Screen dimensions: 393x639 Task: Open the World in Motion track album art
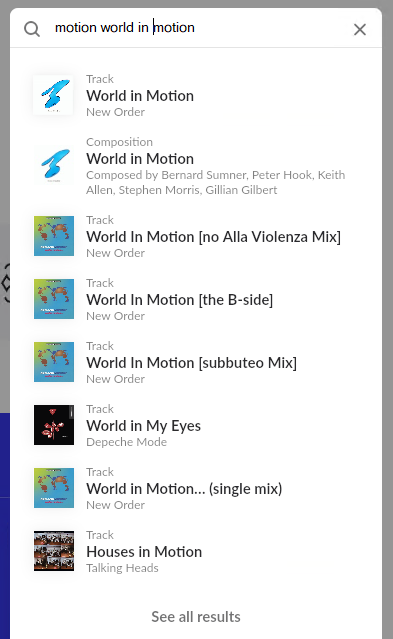coord(54,95)
